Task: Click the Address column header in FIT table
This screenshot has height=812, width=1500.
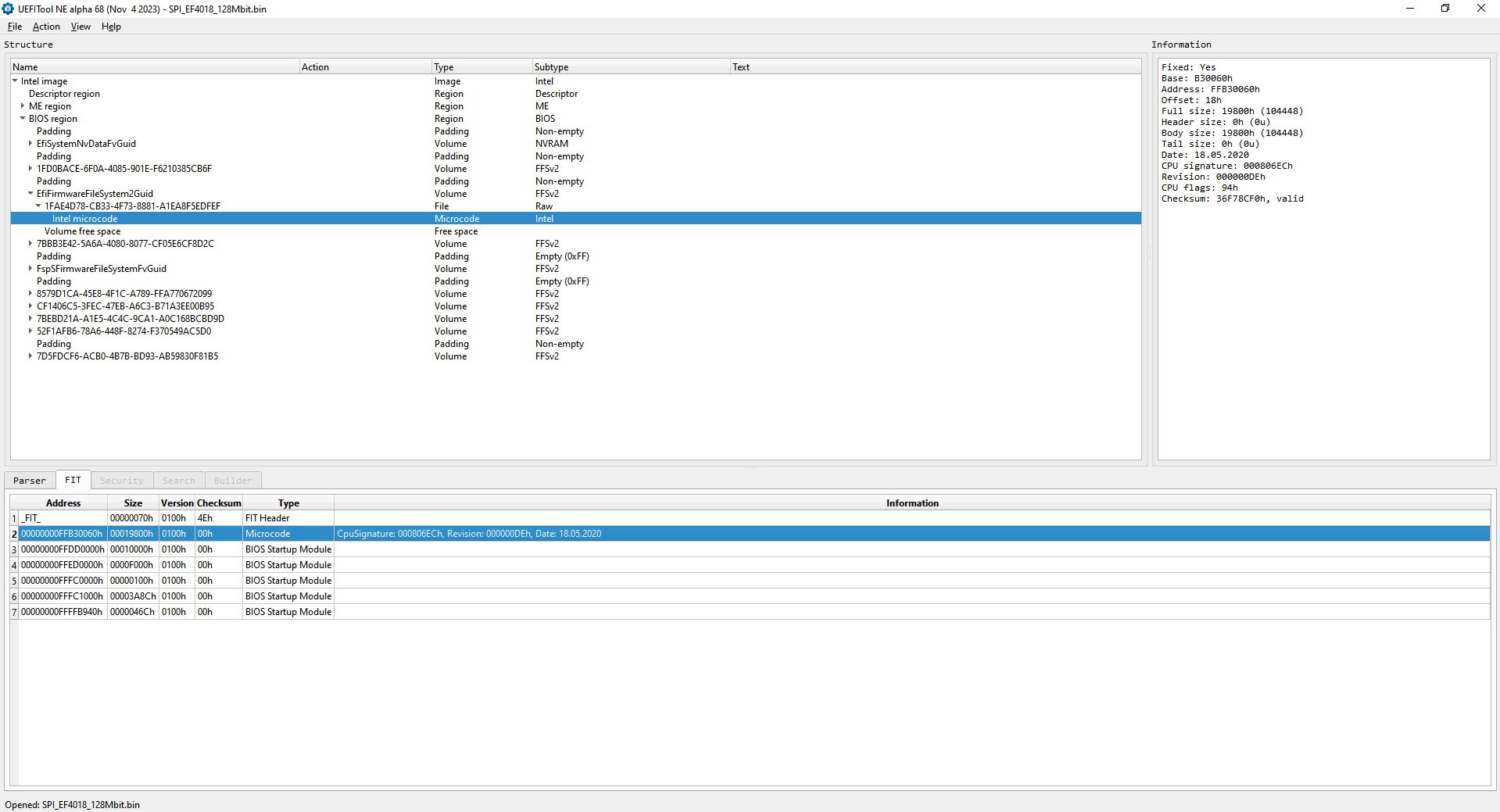Action: [63, 503]
